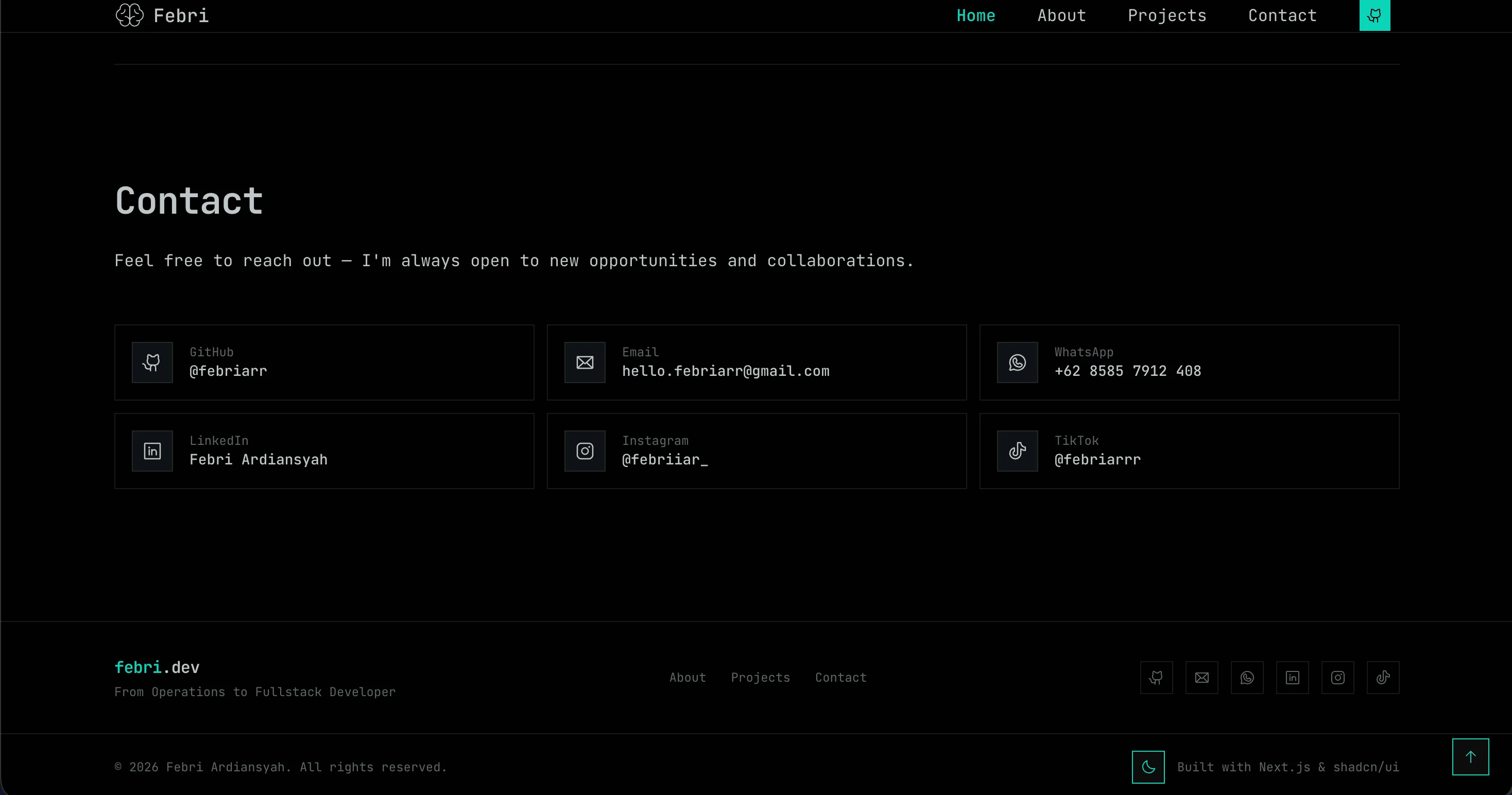Click the 'Feel free to reach out' sentence

click(514, 261)
